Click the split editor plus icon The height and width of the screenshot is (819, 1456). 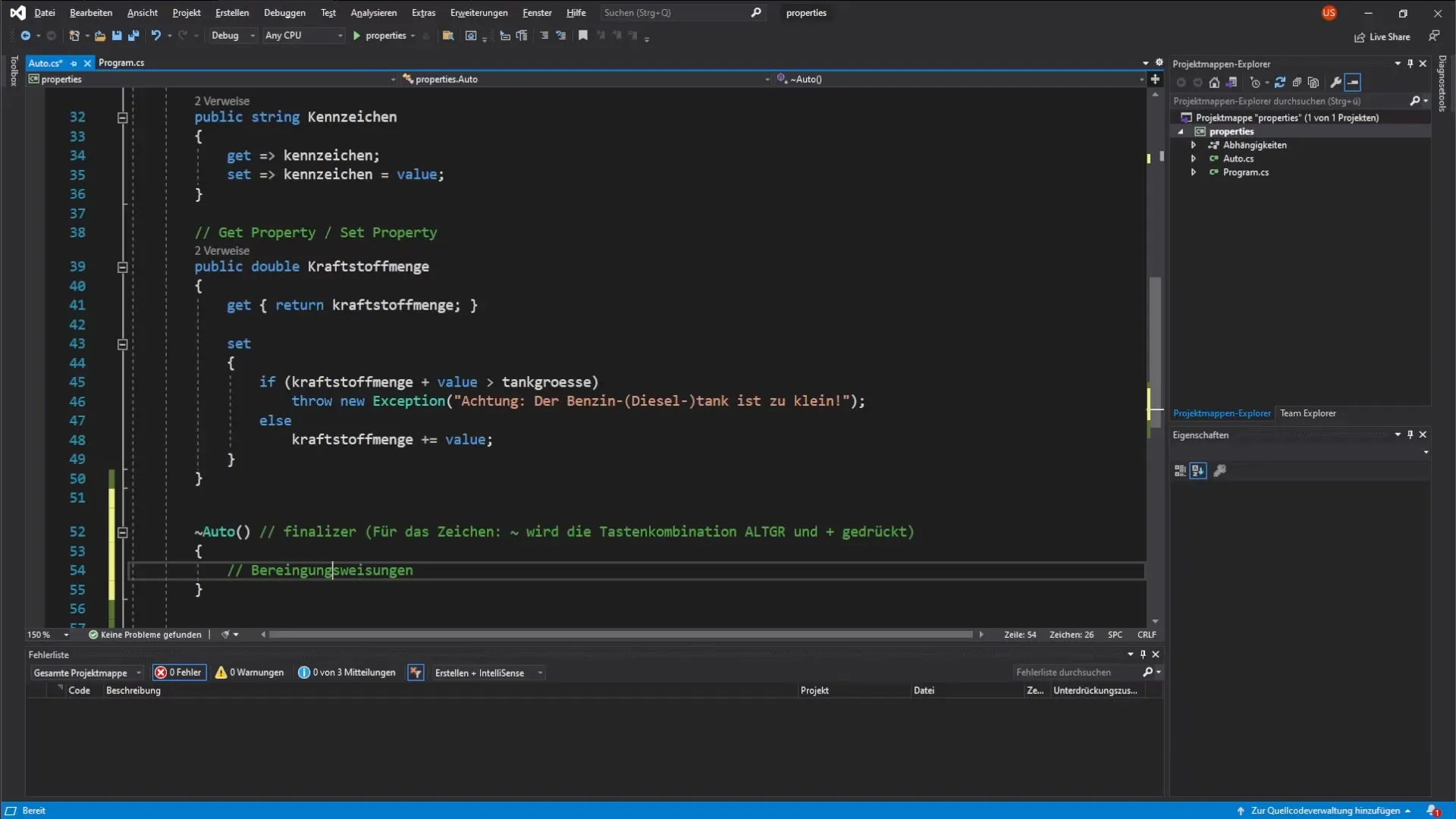[1155, 79]
